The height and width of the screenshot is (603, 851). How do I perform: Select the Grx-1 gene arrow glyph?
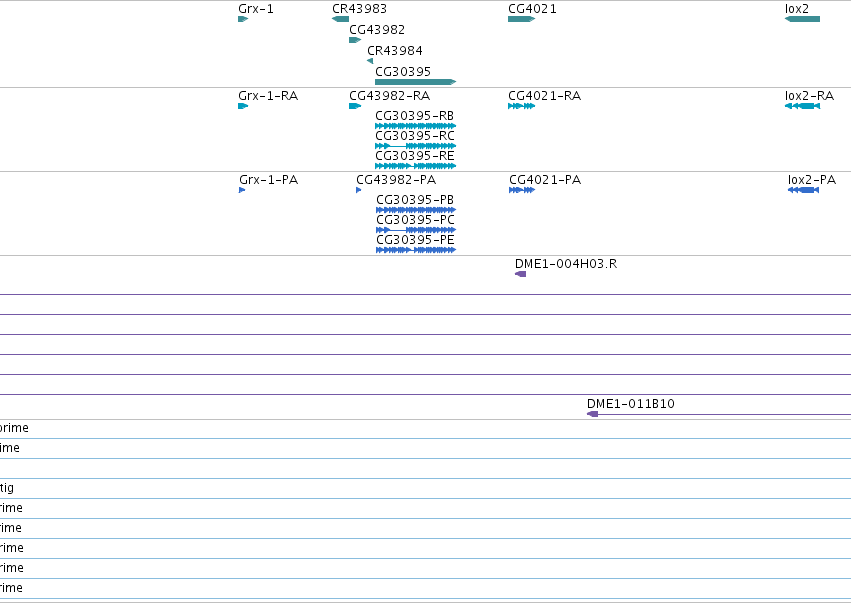pos(243,19)
